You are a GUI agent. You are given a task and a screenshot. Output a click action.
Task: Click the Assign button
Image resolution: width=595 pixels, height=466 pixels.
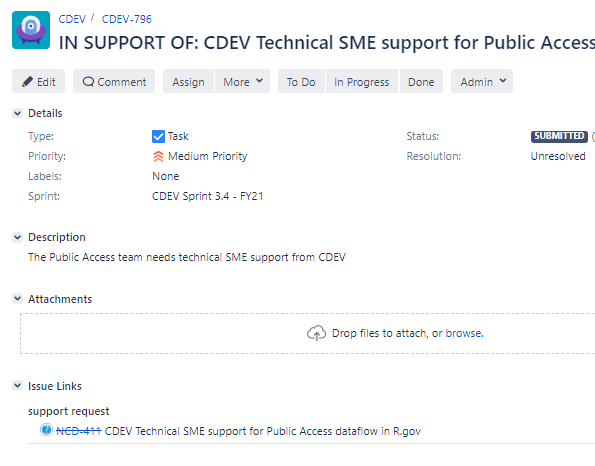point(189,81)
